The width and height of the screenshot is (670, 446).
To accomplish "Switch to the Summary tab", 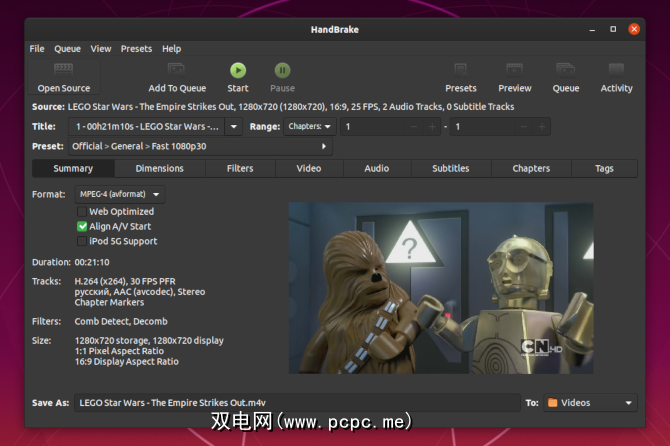I will pos(73,168).
